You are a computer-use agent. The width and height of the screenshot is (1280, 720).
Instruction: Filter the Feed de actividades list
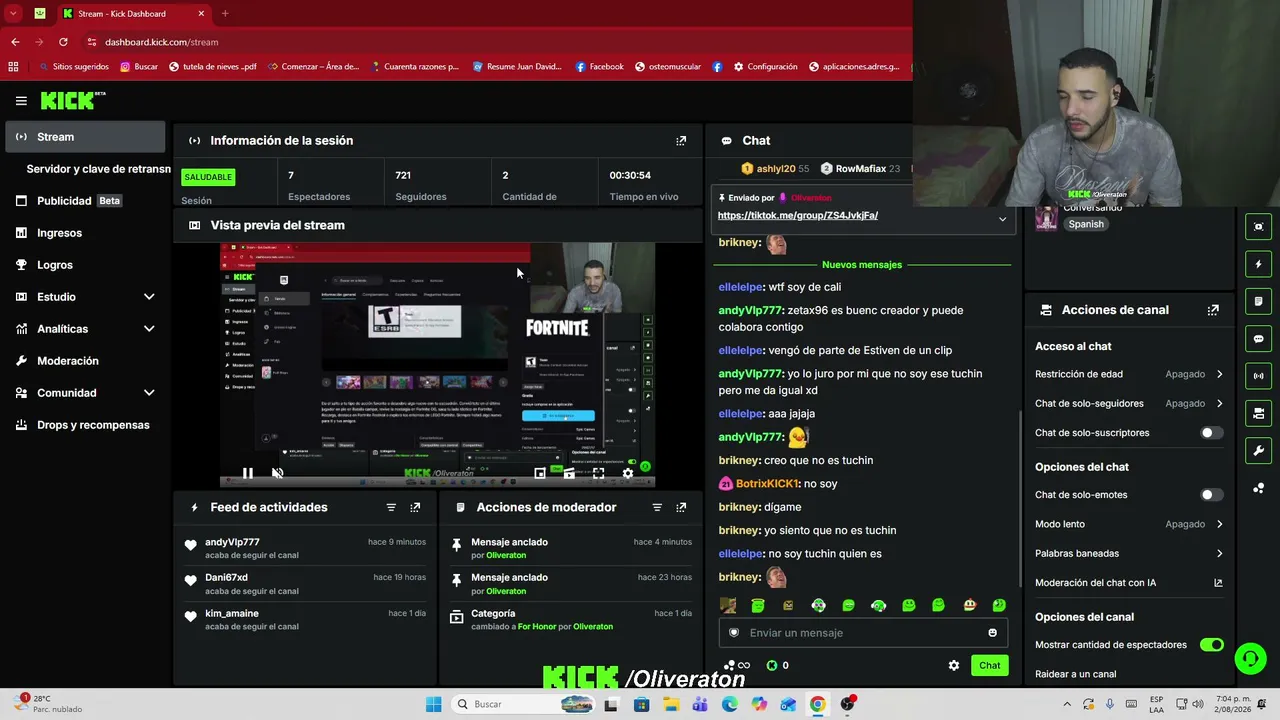391,508
